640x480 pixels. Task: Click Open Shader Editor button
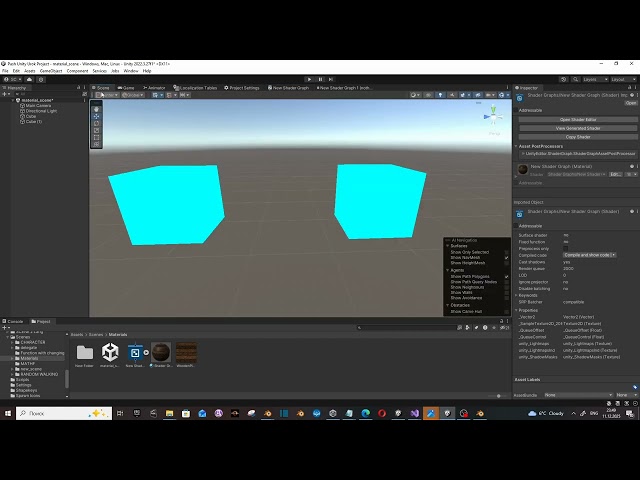[578, 120]
